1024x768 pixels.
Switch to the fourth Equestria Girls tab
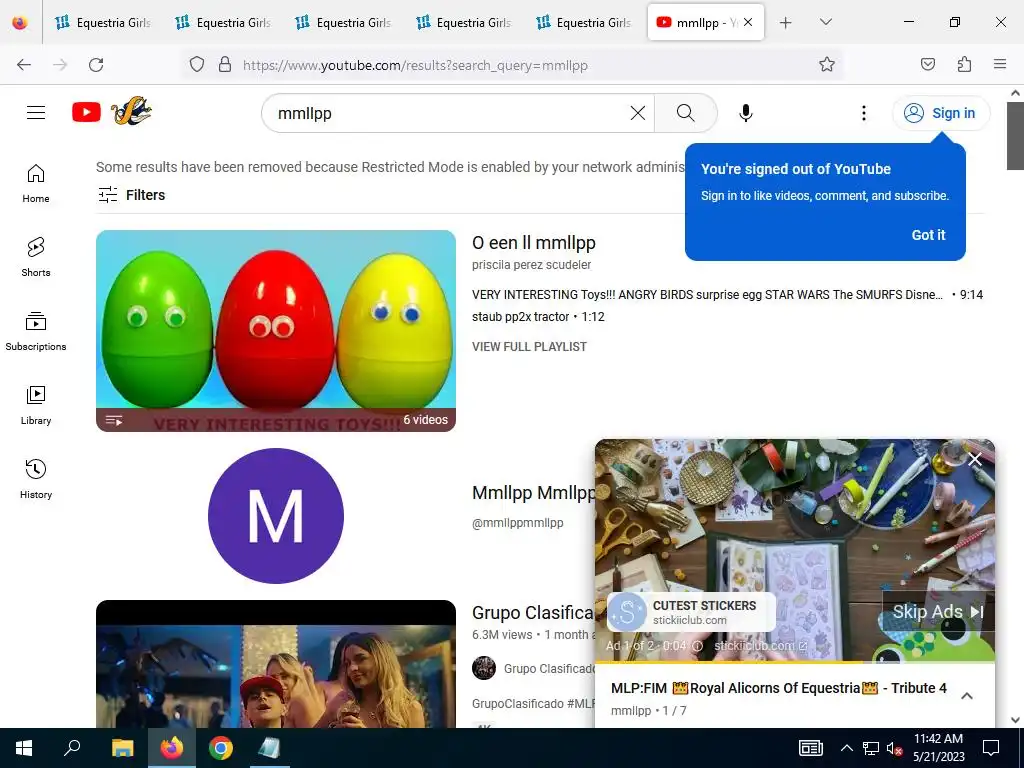pyautogui.click(x=463, y=22)
